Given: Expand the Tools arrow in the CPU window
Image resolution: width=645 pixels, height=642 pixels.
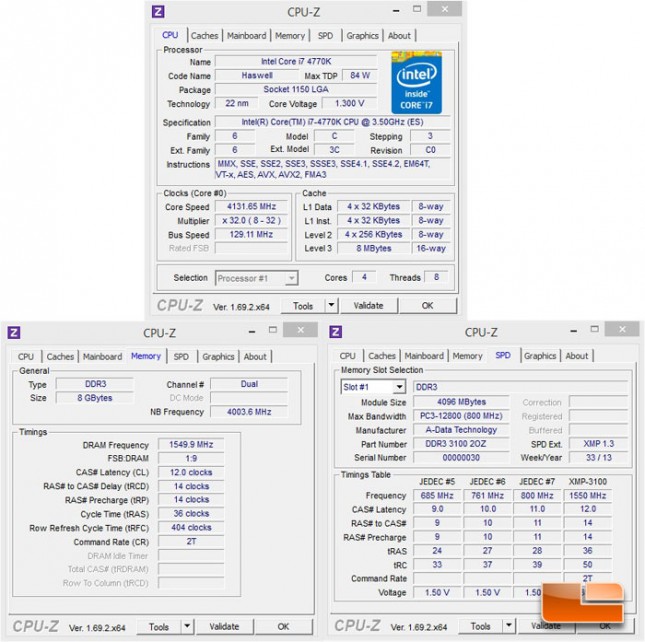Looking at the screenshot, I should click(x=332, y=306).
